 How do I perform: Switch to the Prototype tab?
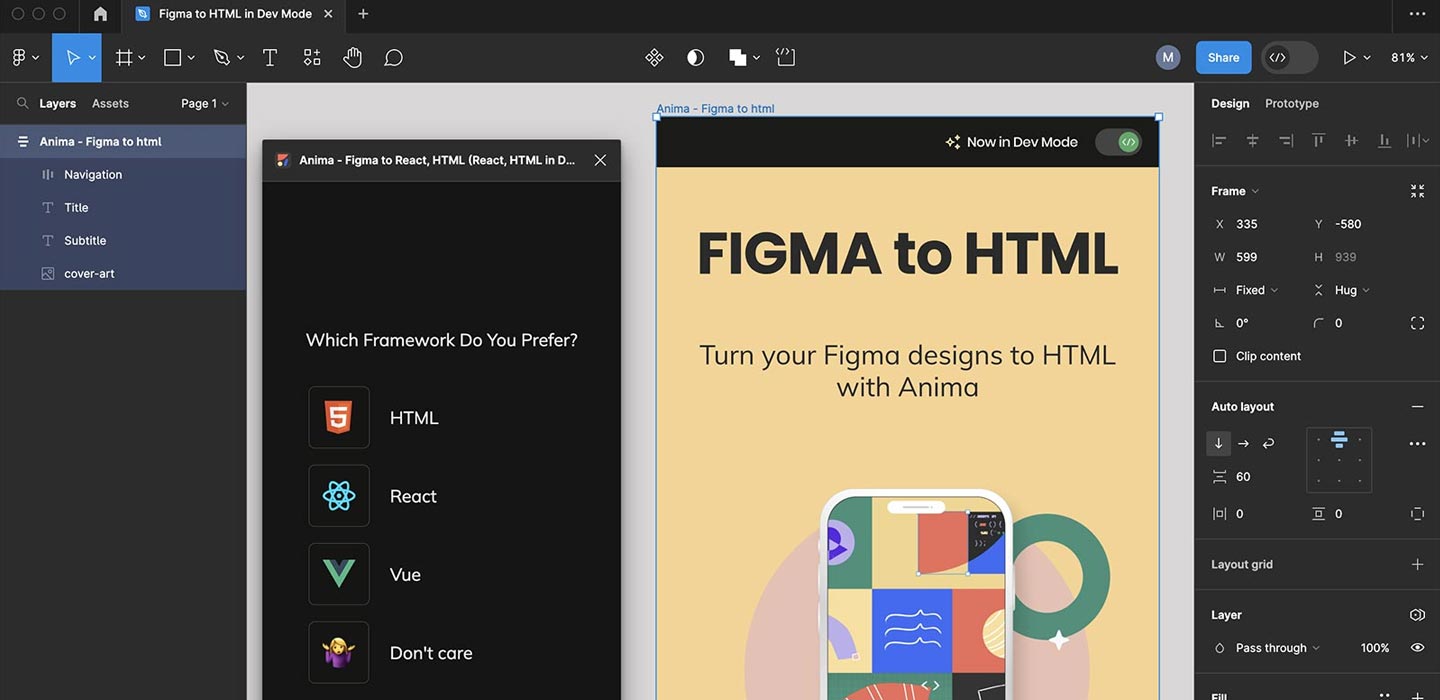click(x=1291, y=103)
